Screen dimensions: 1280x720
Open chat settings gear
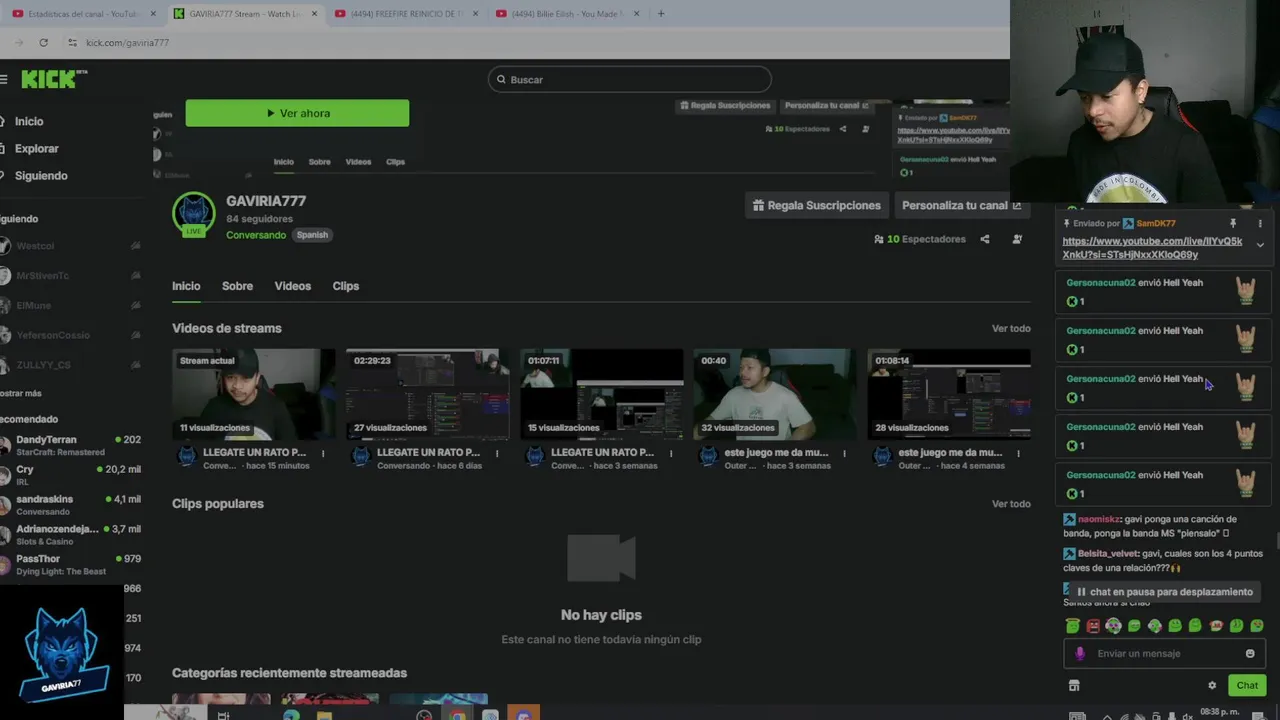pyautogui.click(x=1212, y=685)
